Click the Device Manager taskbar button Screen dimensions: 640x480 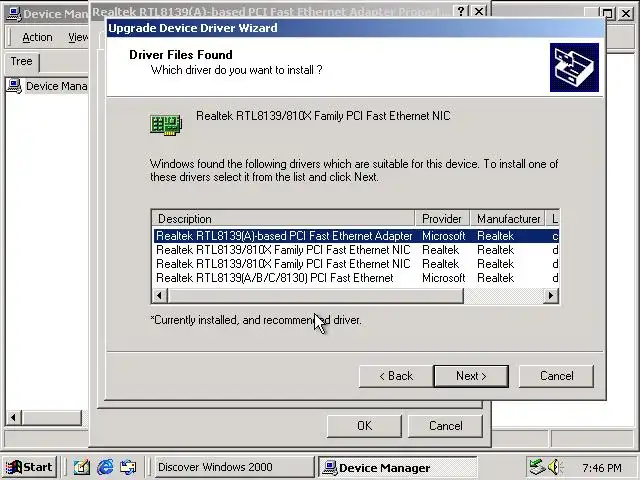point(398,467)
